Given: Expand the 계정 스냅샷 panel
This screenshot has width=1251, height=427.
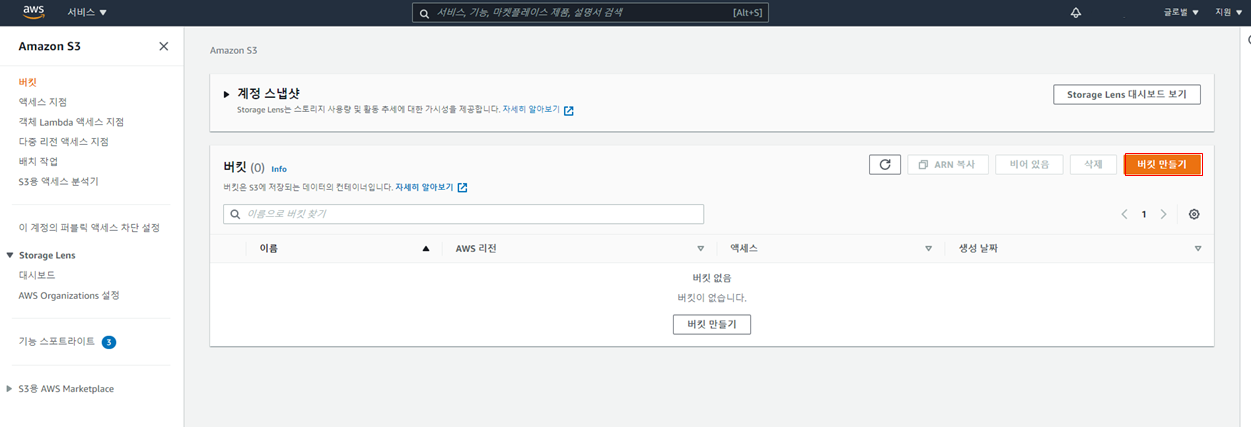Looking at the screenshot, I should [x=227, y=94].
